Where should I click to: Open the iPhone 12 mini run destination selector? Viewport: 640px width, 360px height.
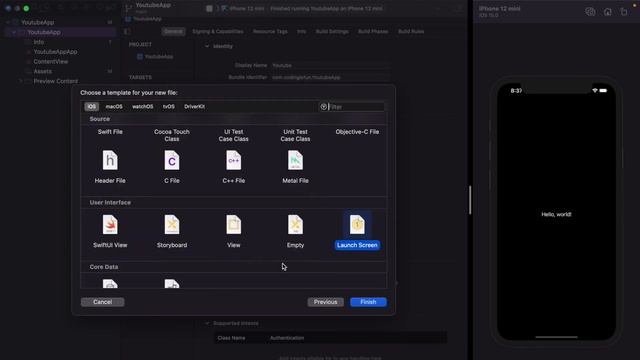[247, 9]
